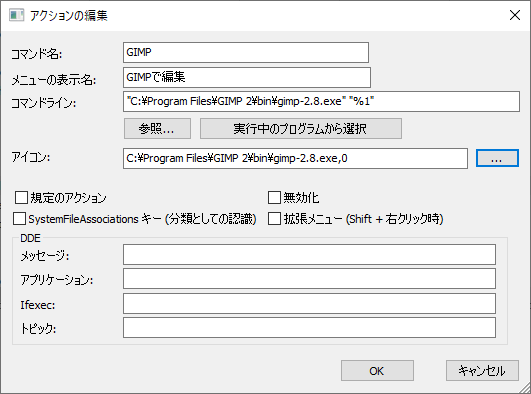Click the DDE Ifexec input field
This screenshot has width=531, height=394.
point(310,304)
